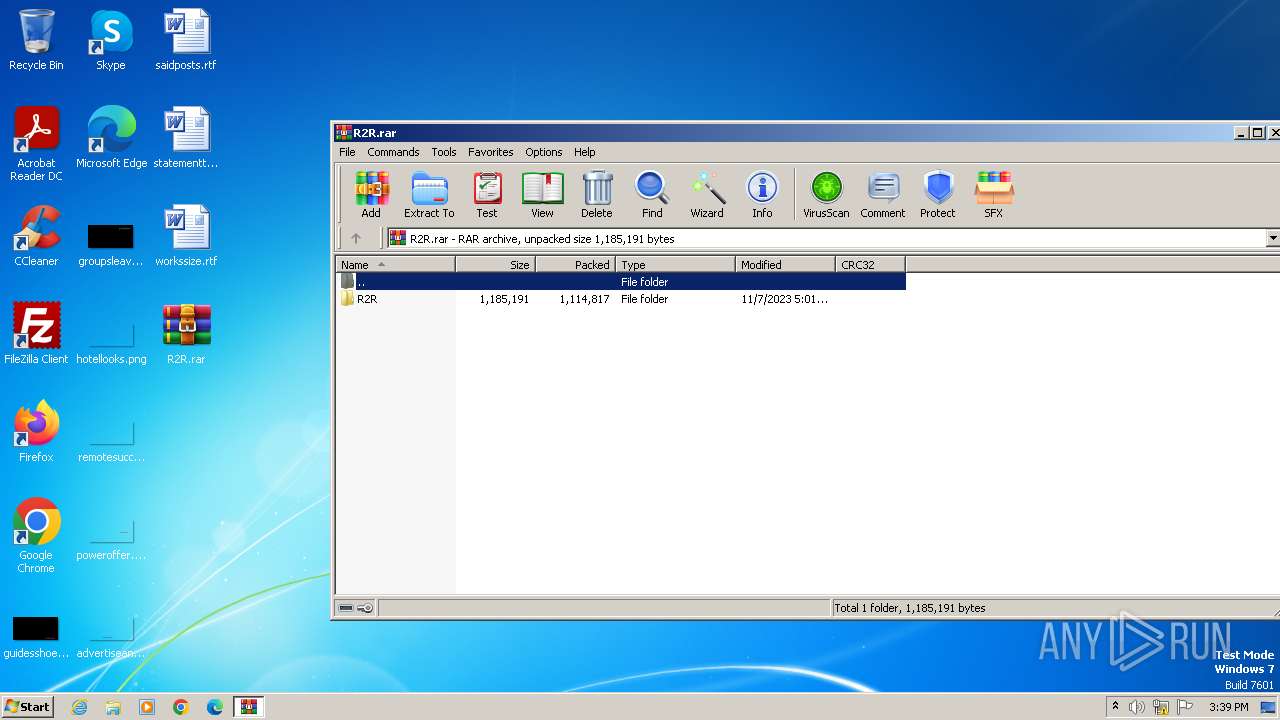Open Edge from the taskbar
This screenshot has height=720, width=1280.
click(x=215, y=707)
